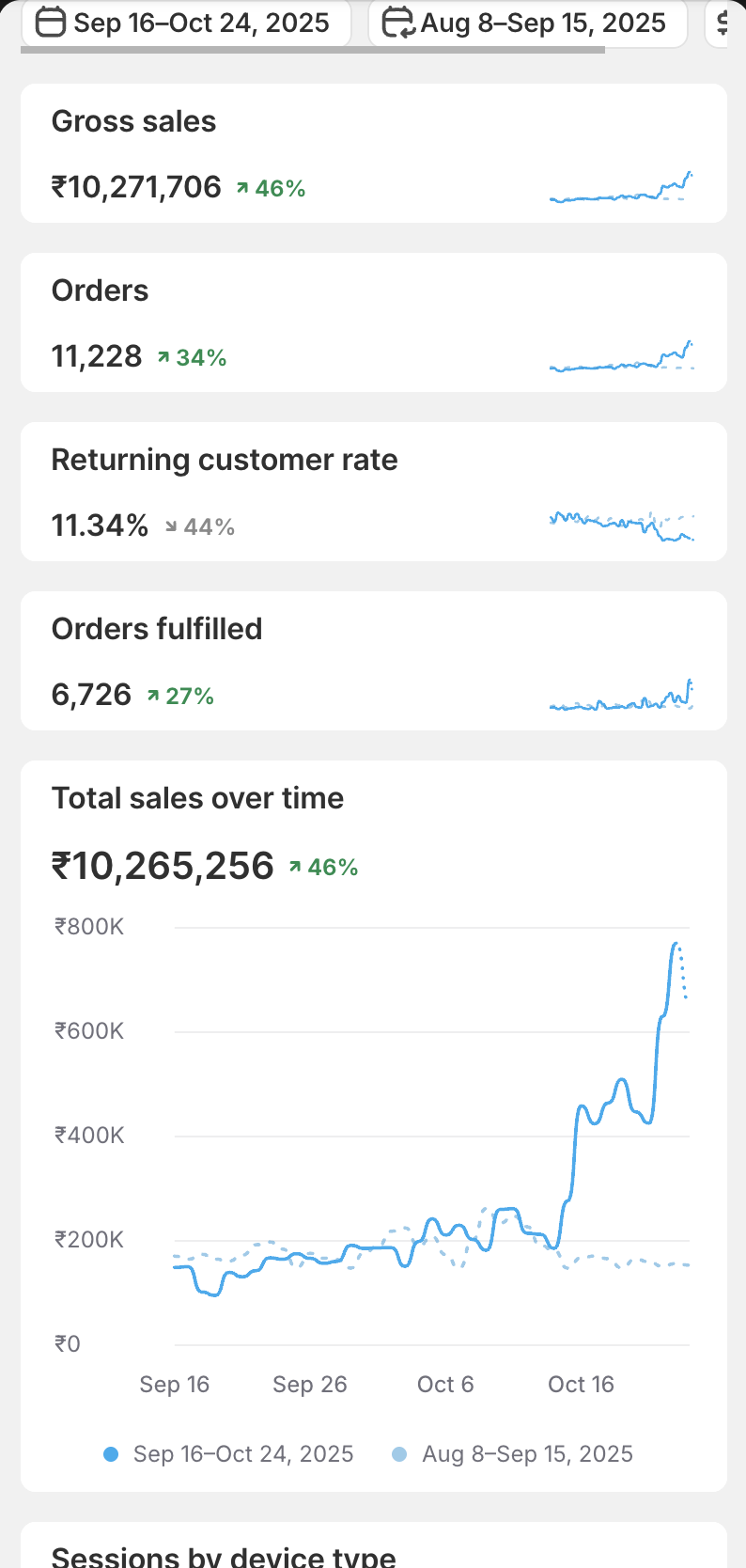The width and height of the screenshot is (746, 1568).
Task: Open the Returning customer rate report
Action: (x=225, y=460)
